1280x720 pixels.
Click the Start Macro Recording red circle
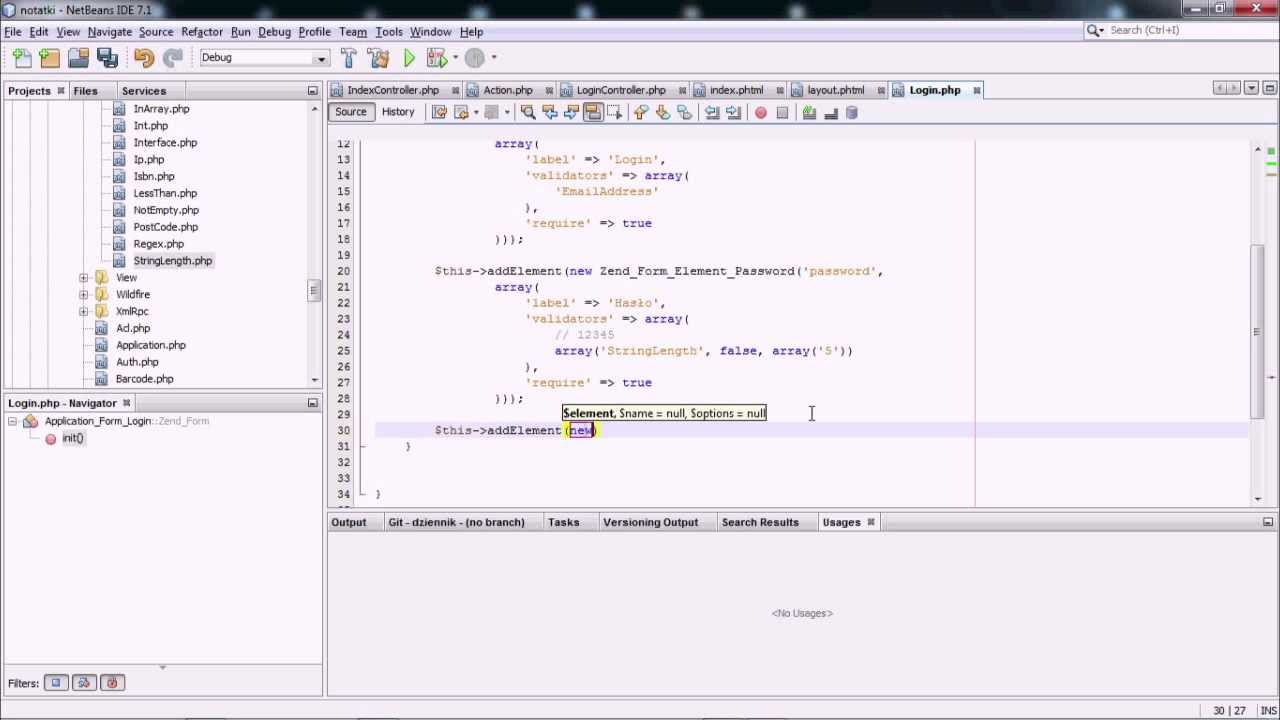click(x=761, y=113)
